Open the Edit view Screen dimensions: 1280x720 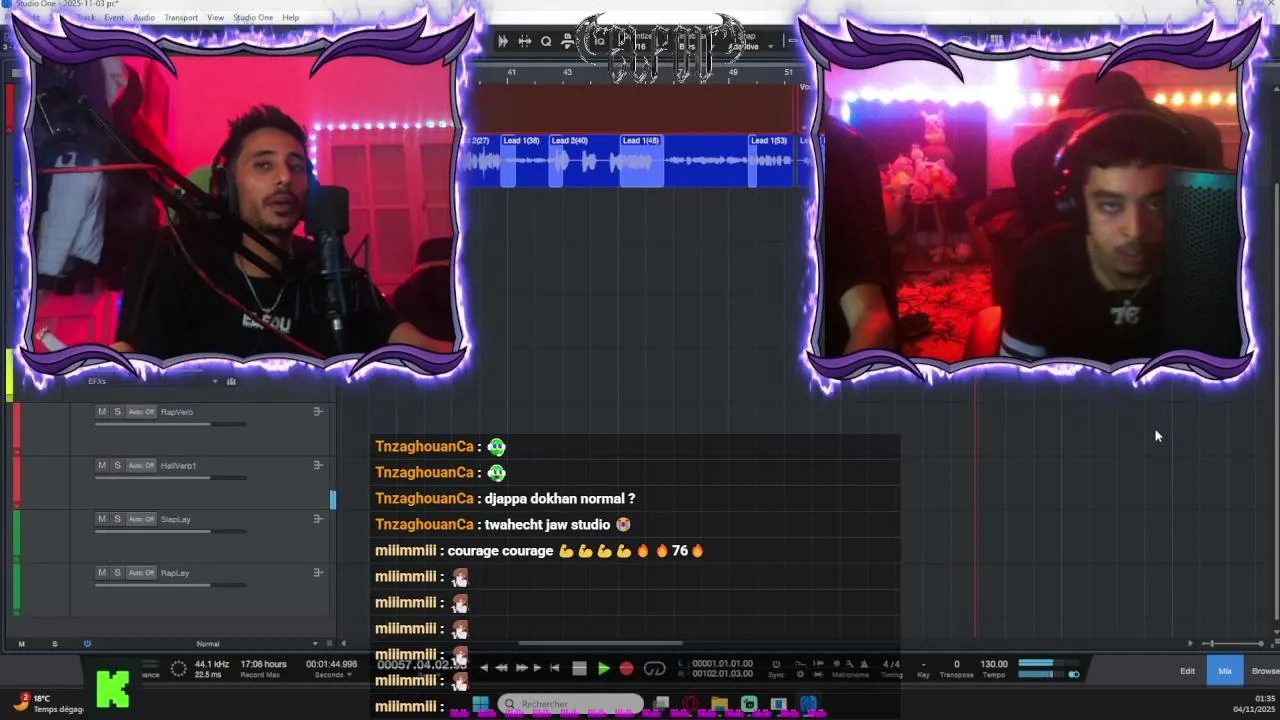(x=1187, y=671)
